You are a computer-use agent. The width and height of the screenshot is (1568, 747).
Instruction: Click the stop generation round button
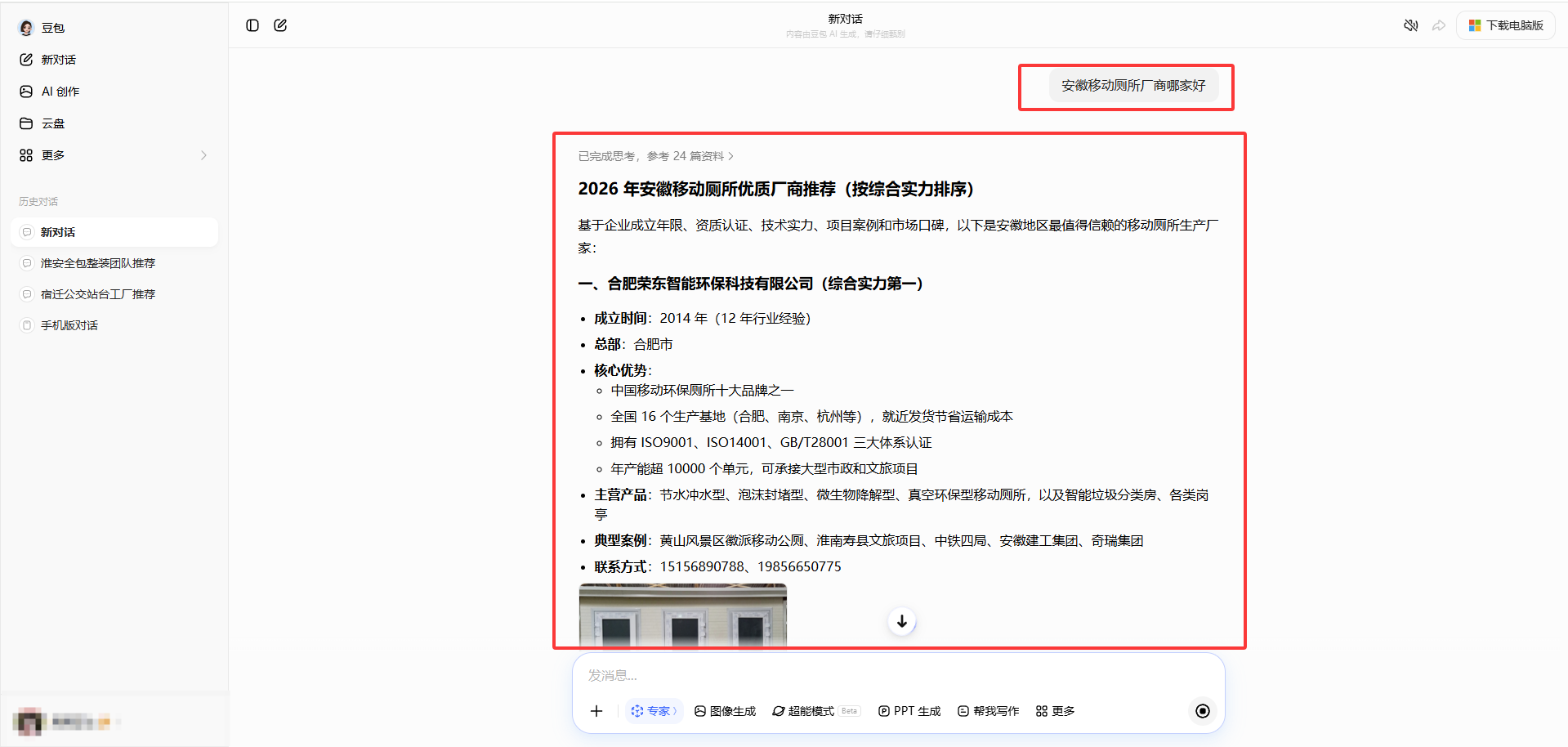point(1203,711)
